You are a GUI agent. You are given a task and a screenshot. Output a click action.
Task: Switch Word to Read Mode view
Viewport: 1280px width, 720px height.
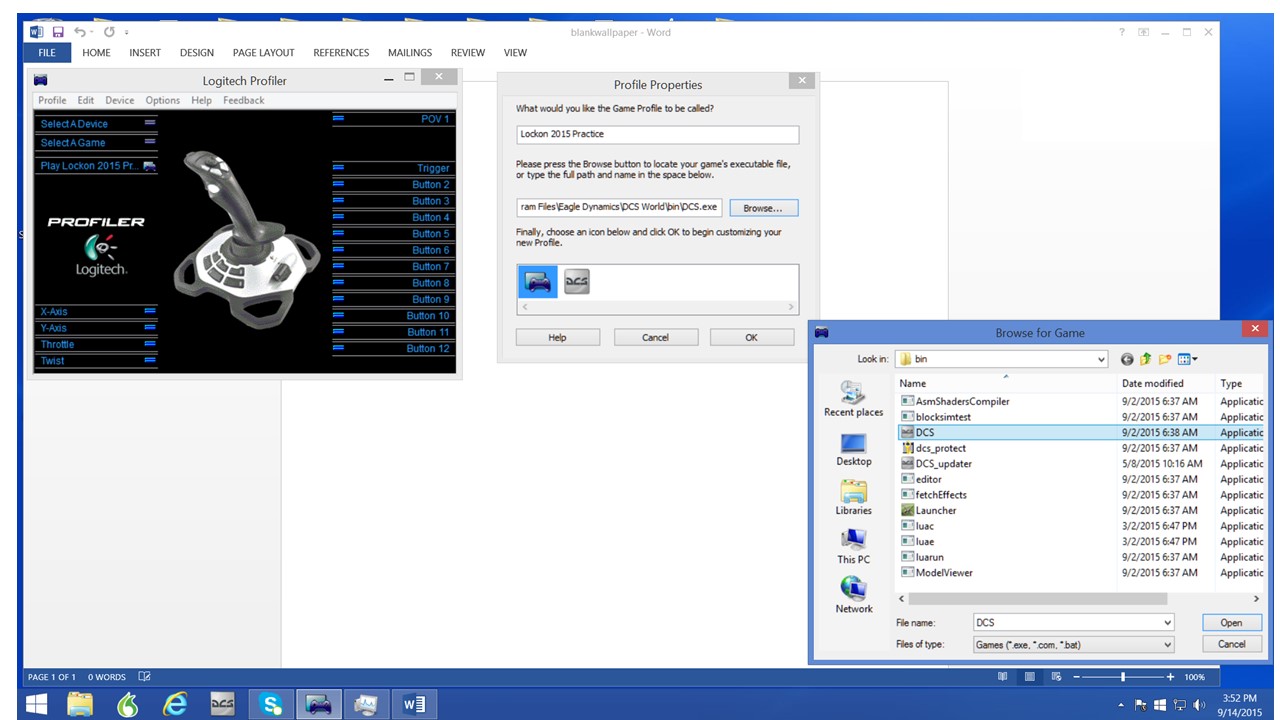click(1003, 677)
